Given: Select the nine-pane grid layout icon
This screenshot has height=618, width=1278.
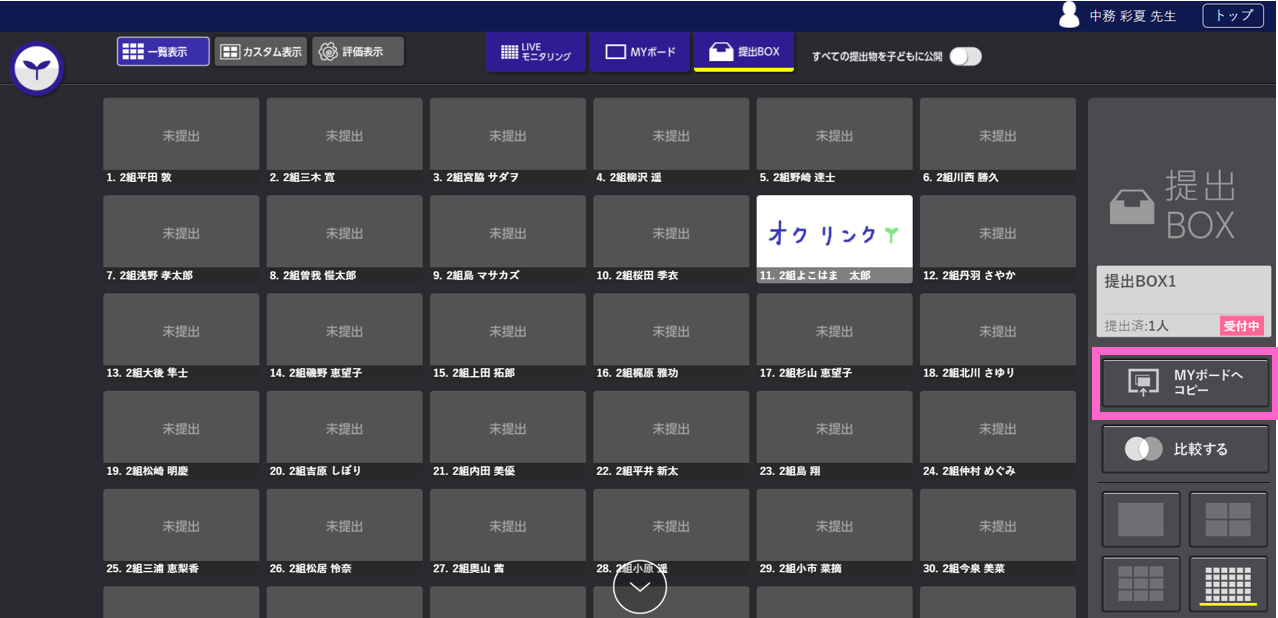Looking at the screenshot, I should [1140, 582].
